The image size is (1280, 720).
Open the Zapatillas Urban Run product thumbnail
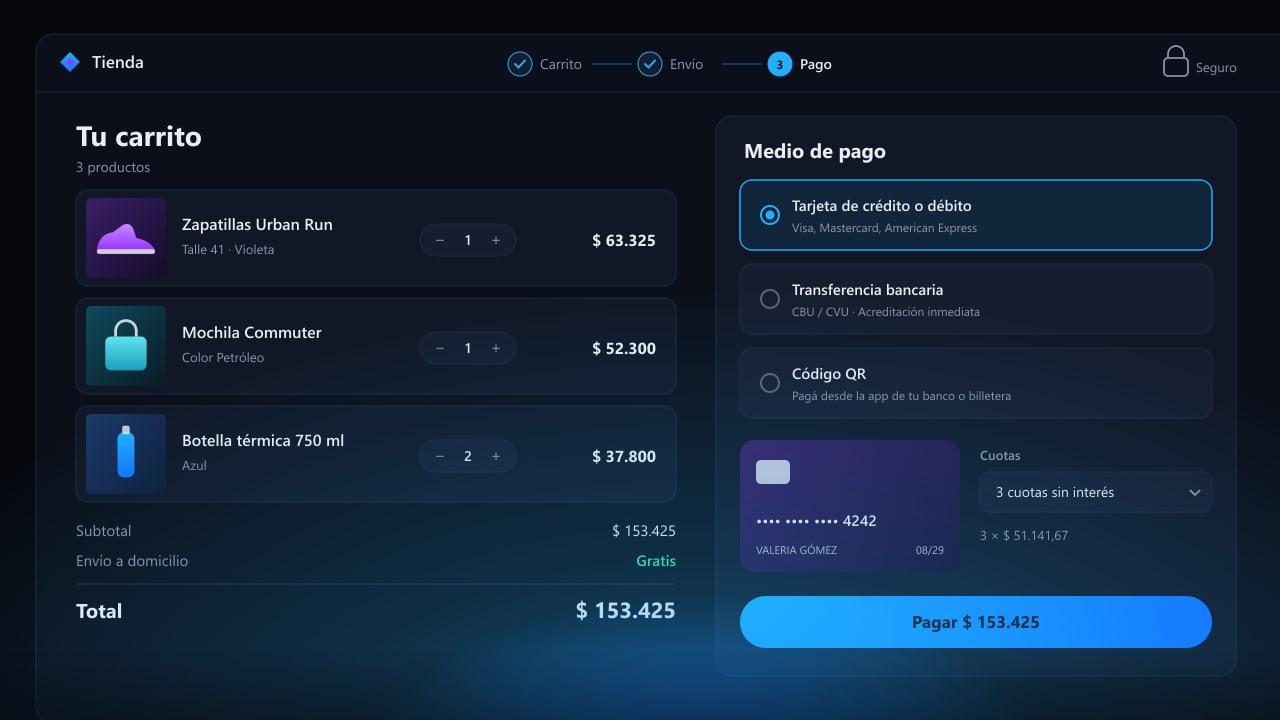pos(126,238)
